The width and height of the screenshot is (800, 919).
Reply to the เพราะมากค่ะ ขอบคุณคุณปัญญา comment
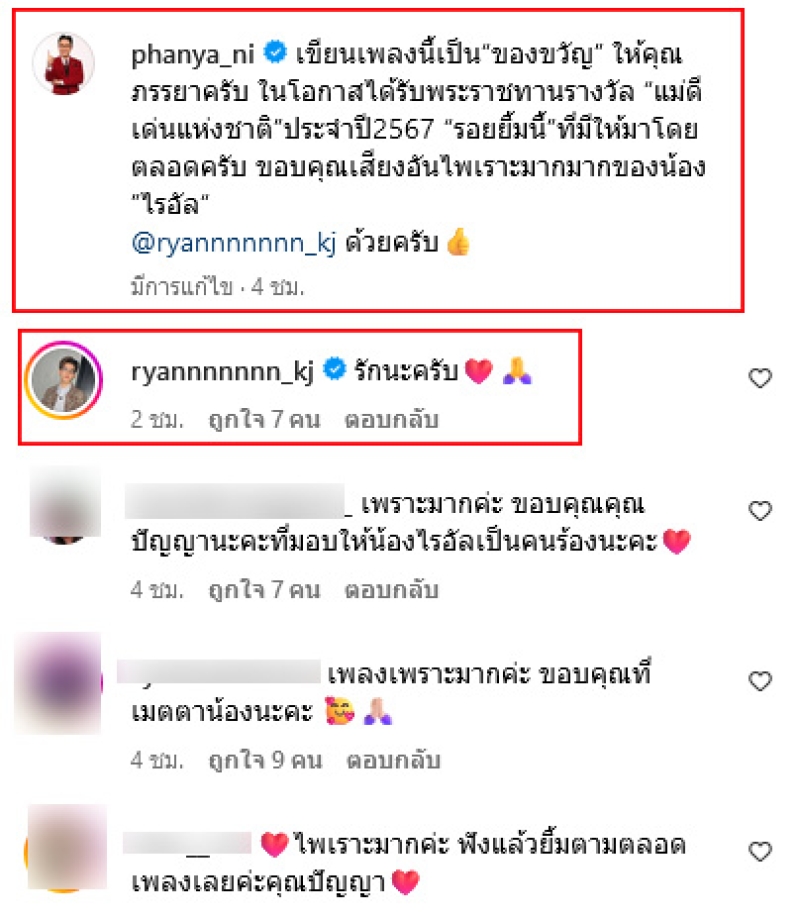click(x=391, y=590)
